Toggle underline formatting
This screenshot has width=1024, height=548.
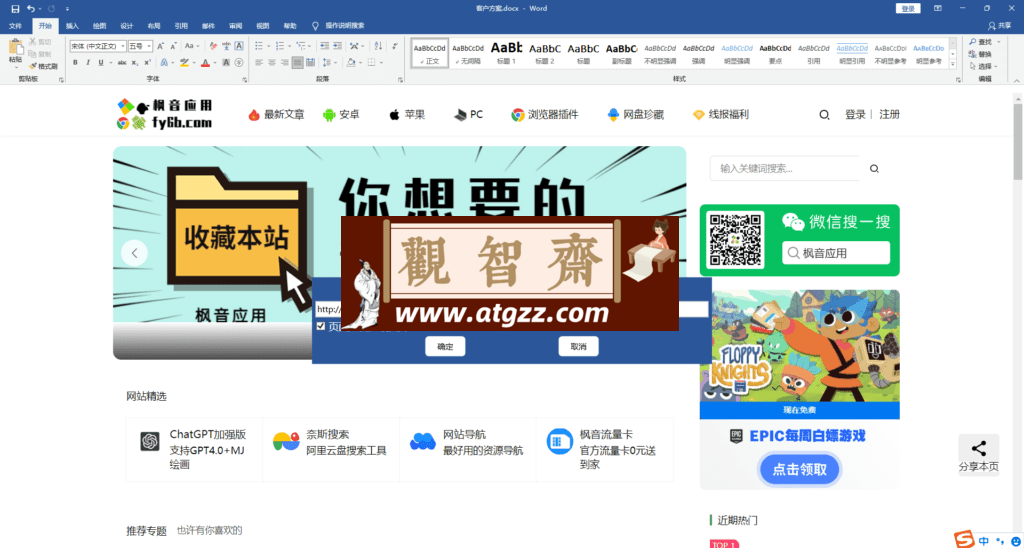[x=101, y=63]
